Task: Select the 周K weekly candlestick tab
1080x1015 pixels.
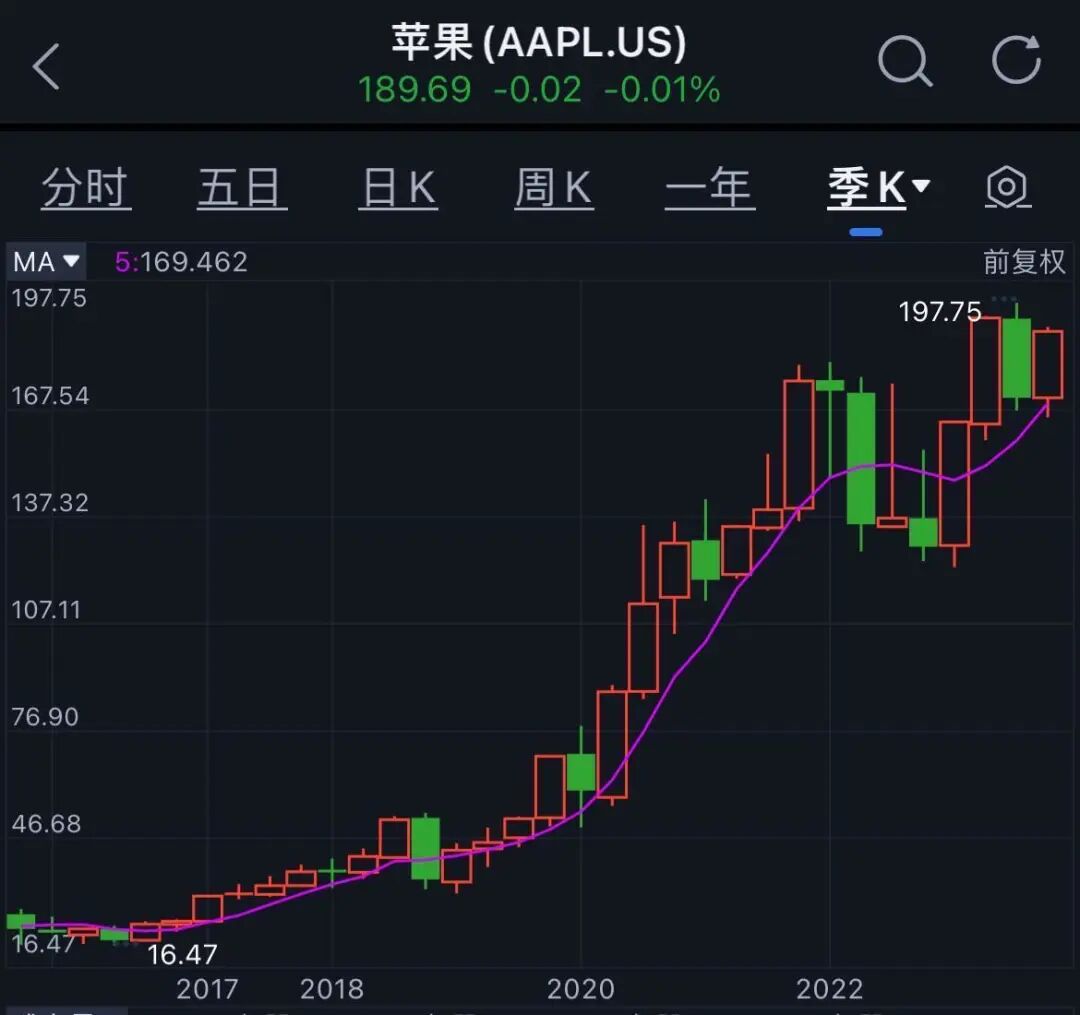Action: coord(554,187)
